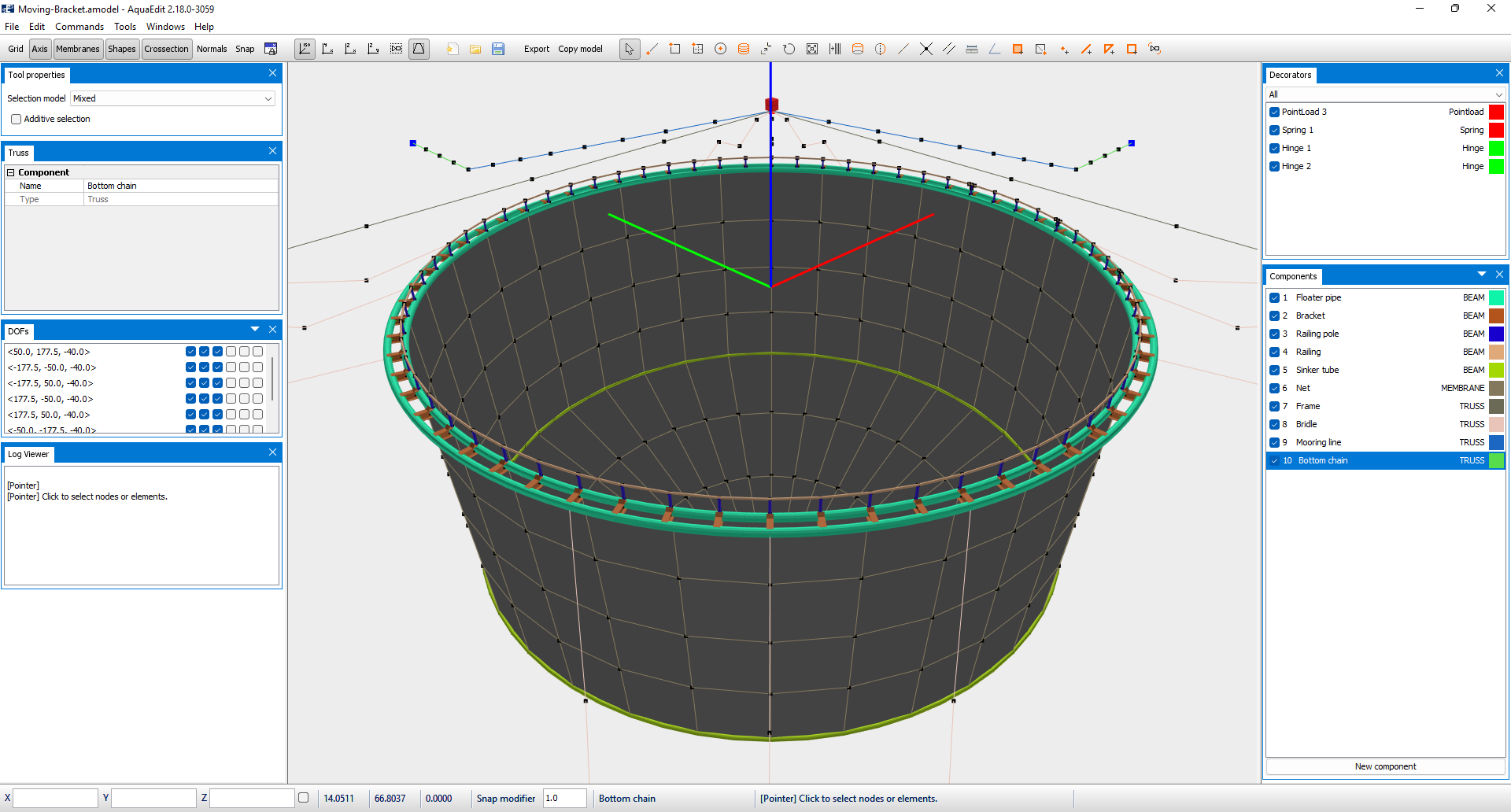Toggle the Normals display button
Viewport: 1511px width, 812px height.
(x=212, y=49)
